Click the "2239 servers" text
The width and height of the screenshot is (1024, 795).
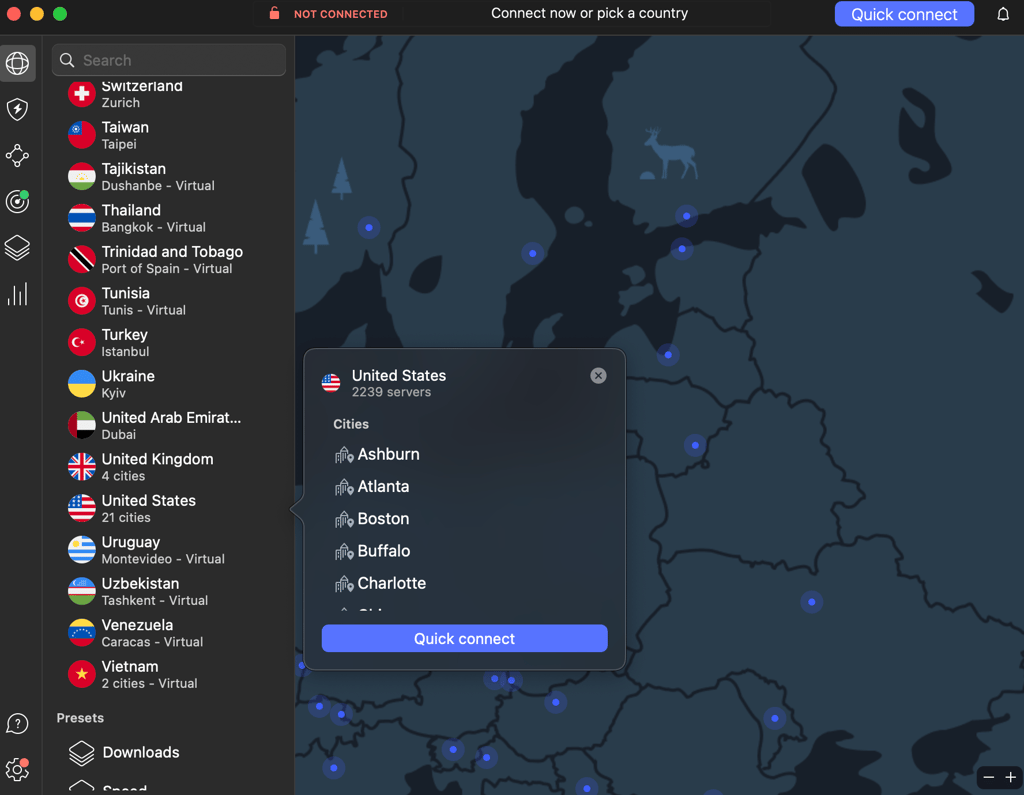pos(391,392)
